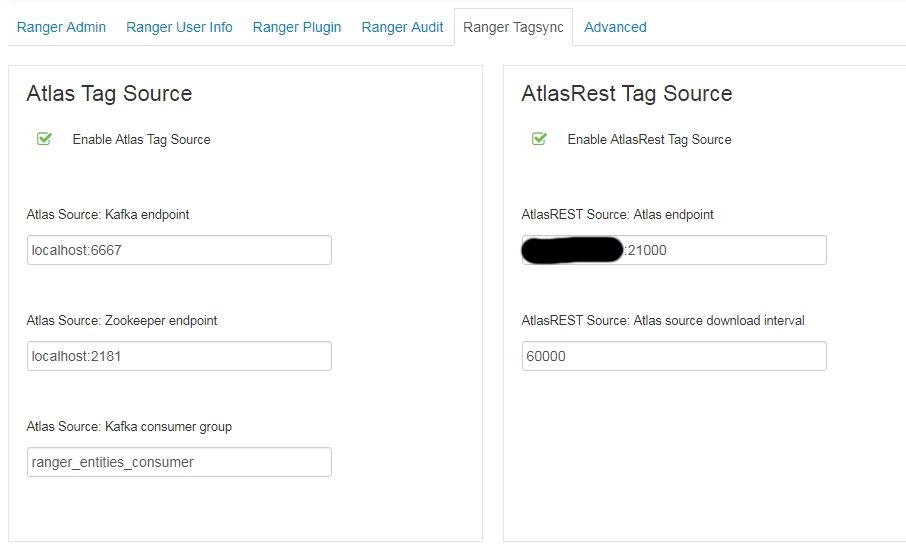This screenshot has height=549, width=906.
Task: Click the 'Enable Atlas Tag Source' label text
Action: [141, 140]
